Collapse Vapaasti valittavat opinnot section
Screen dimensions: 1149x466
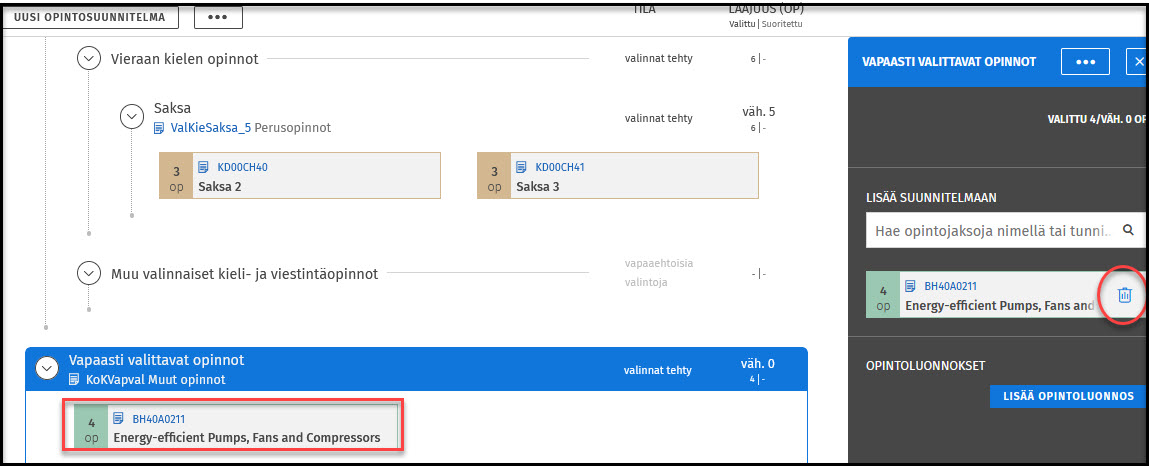click(46, 368)
